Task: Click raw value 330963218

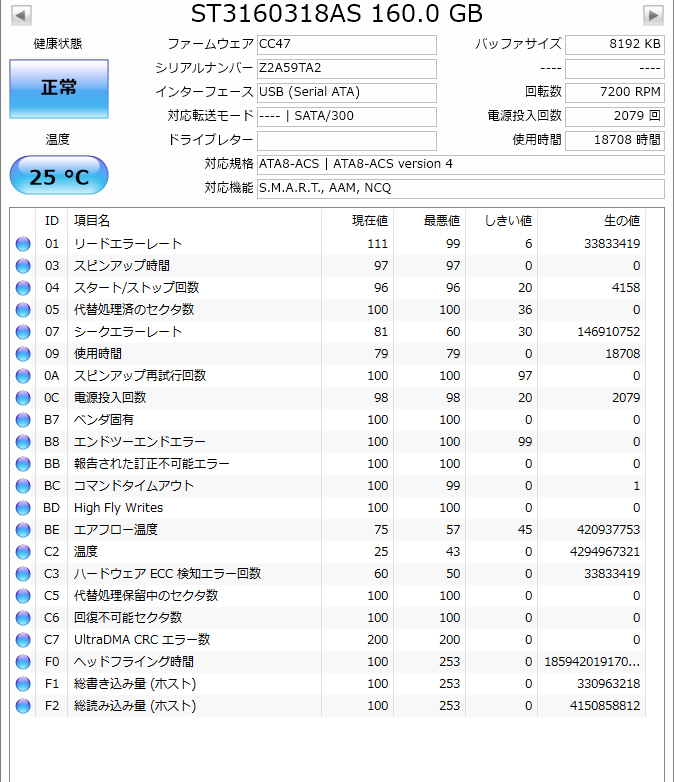Action: pyautogui.click(x=609, y=684)
